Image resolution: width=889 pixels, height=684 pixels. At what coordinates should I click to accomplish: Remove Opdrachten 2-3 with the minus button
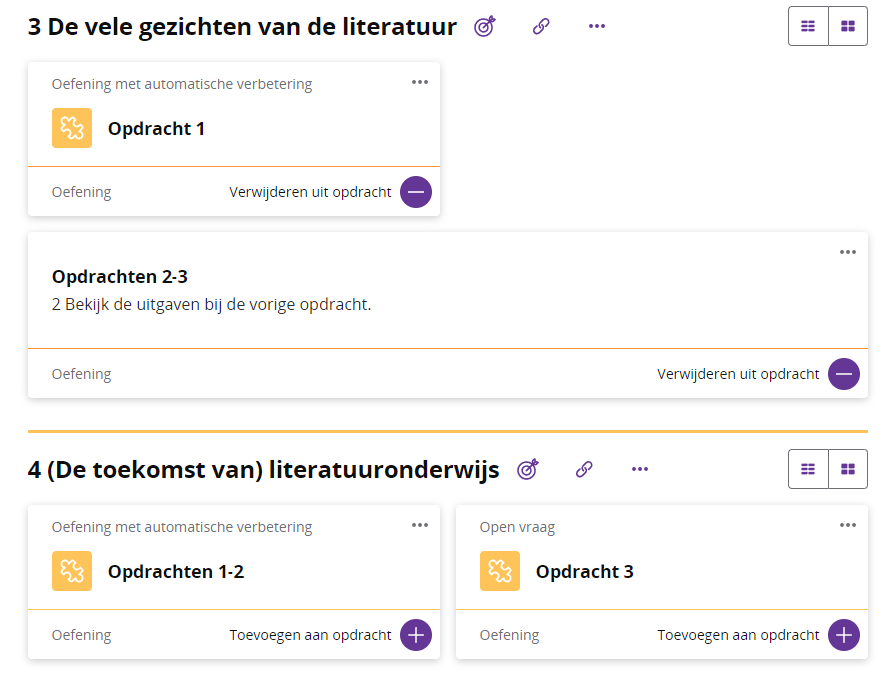click(x=844, y=374)
